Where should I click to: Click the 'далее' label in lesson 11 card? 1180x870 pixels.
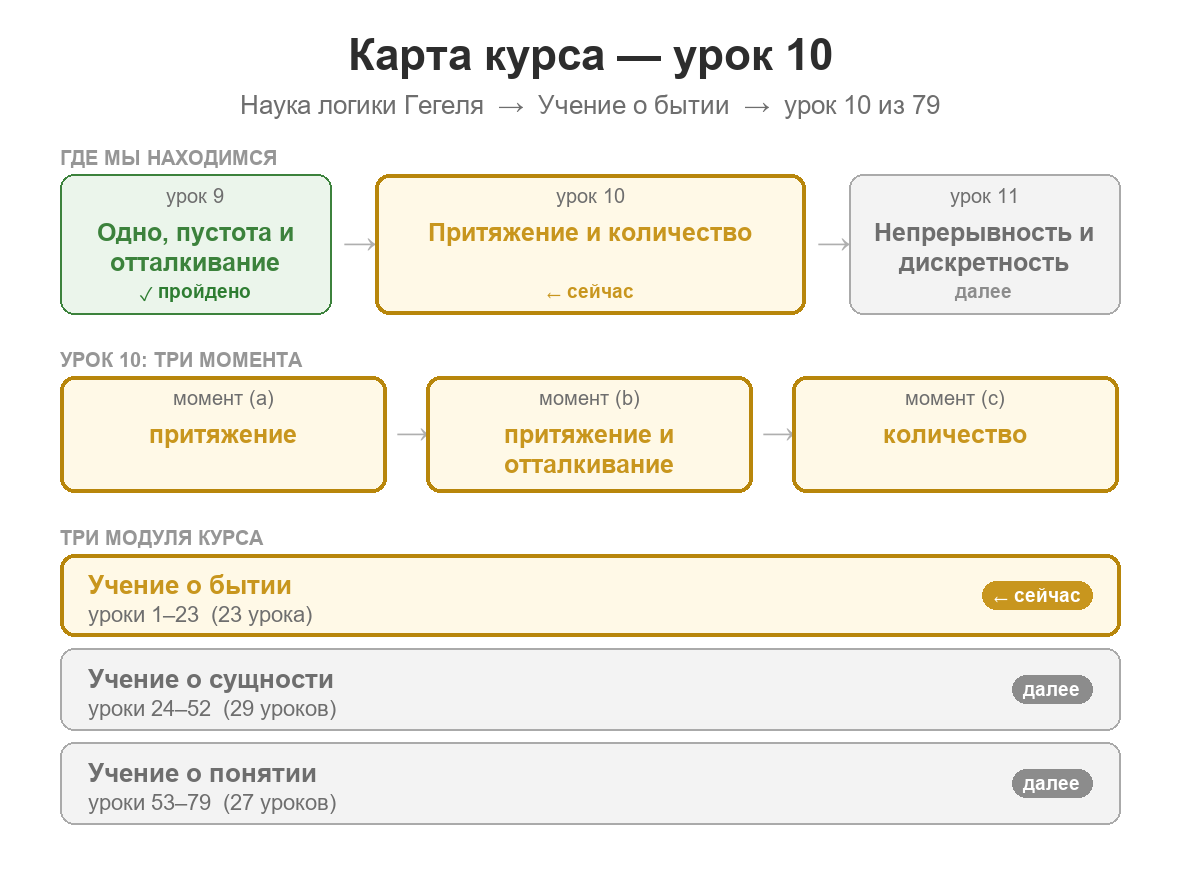984,292
